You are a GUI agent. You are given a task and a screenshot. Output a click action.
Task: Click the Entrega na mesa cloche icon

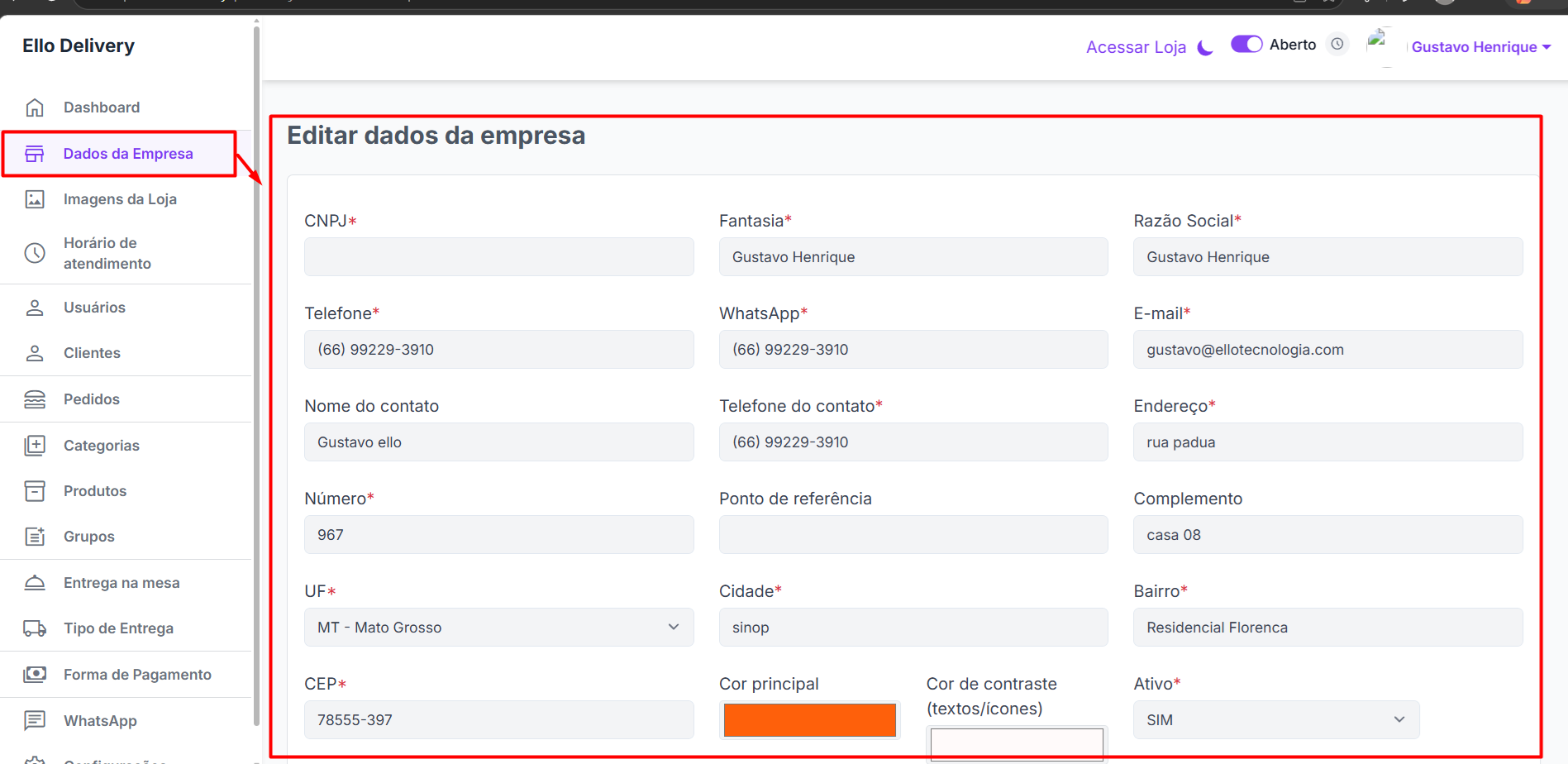click(x=35, y=583)
